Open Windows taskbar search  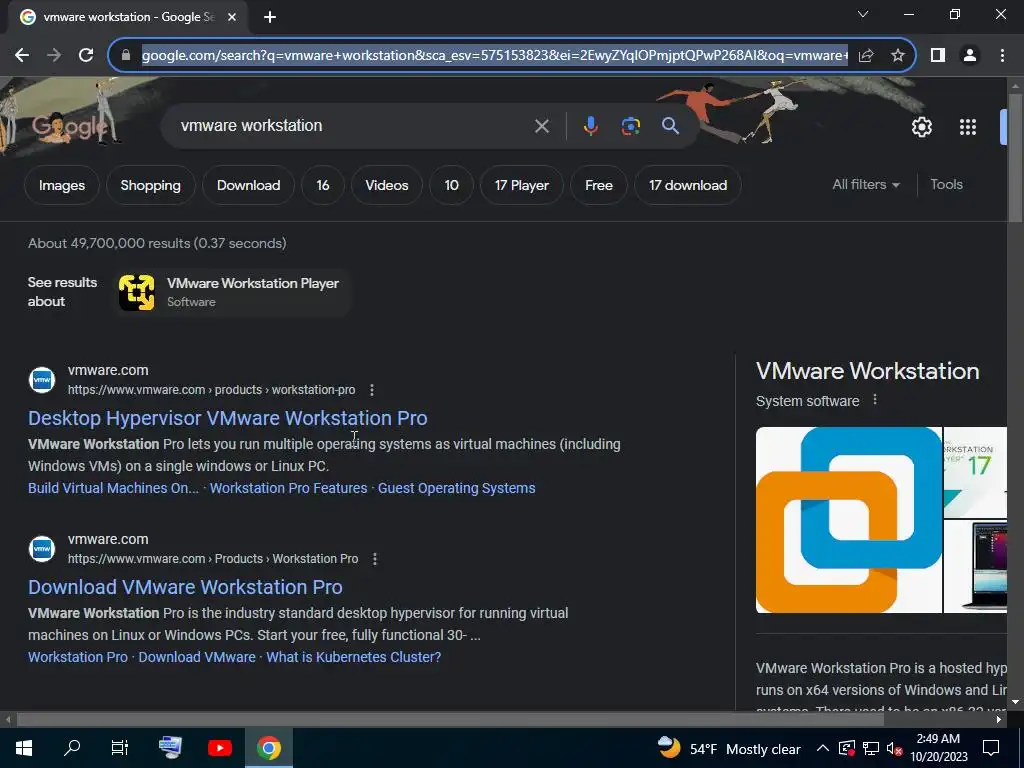(72, 748)
